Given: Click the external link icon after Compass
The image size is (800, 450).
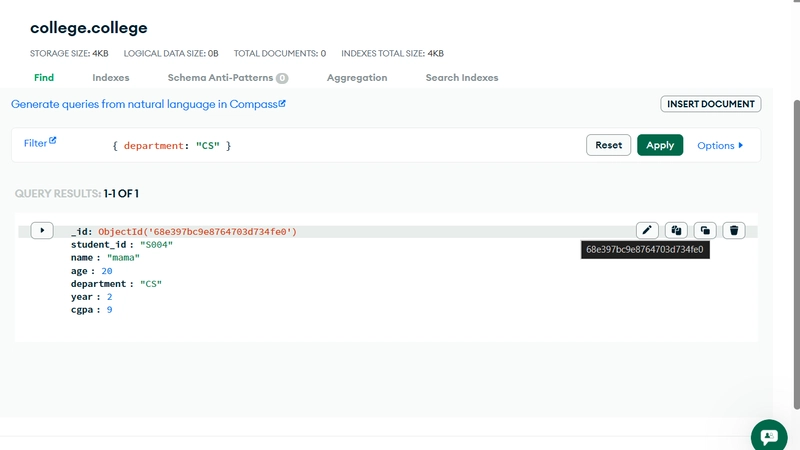Looking at the screenshot, I should pos(282,103).
